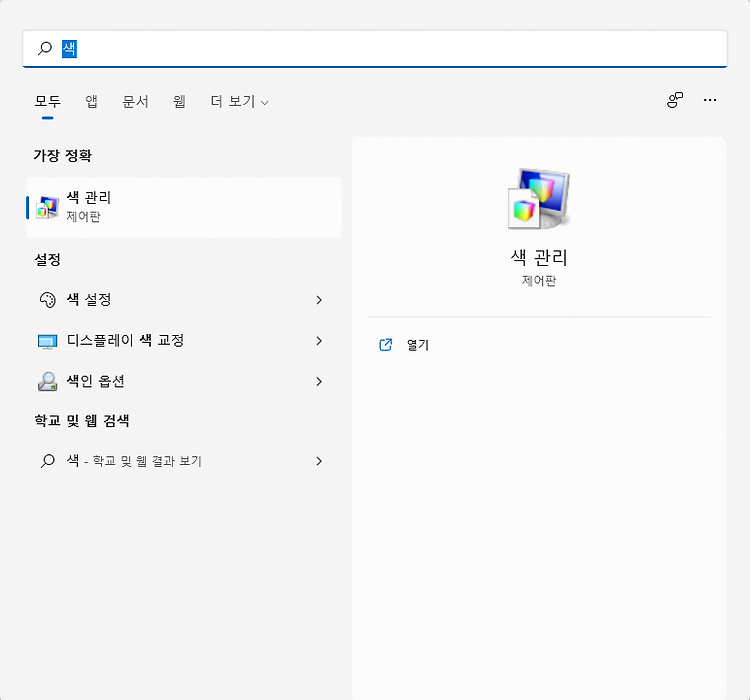Expand 디스플레이 색 교정 chevron arrow

tap(319, 341)
